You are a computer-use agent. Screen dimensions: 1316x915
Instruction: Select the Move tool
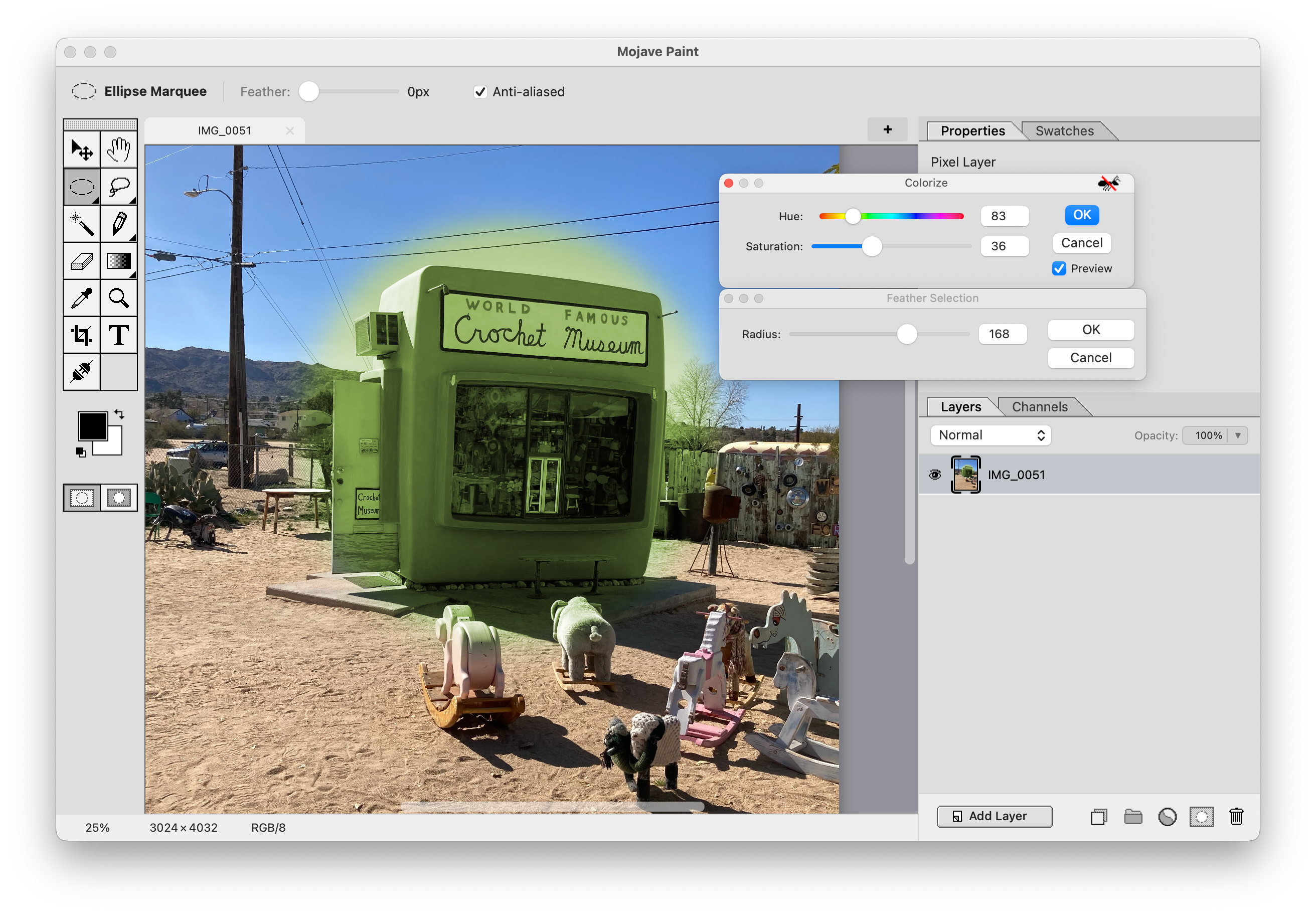[x=82, y=149]
